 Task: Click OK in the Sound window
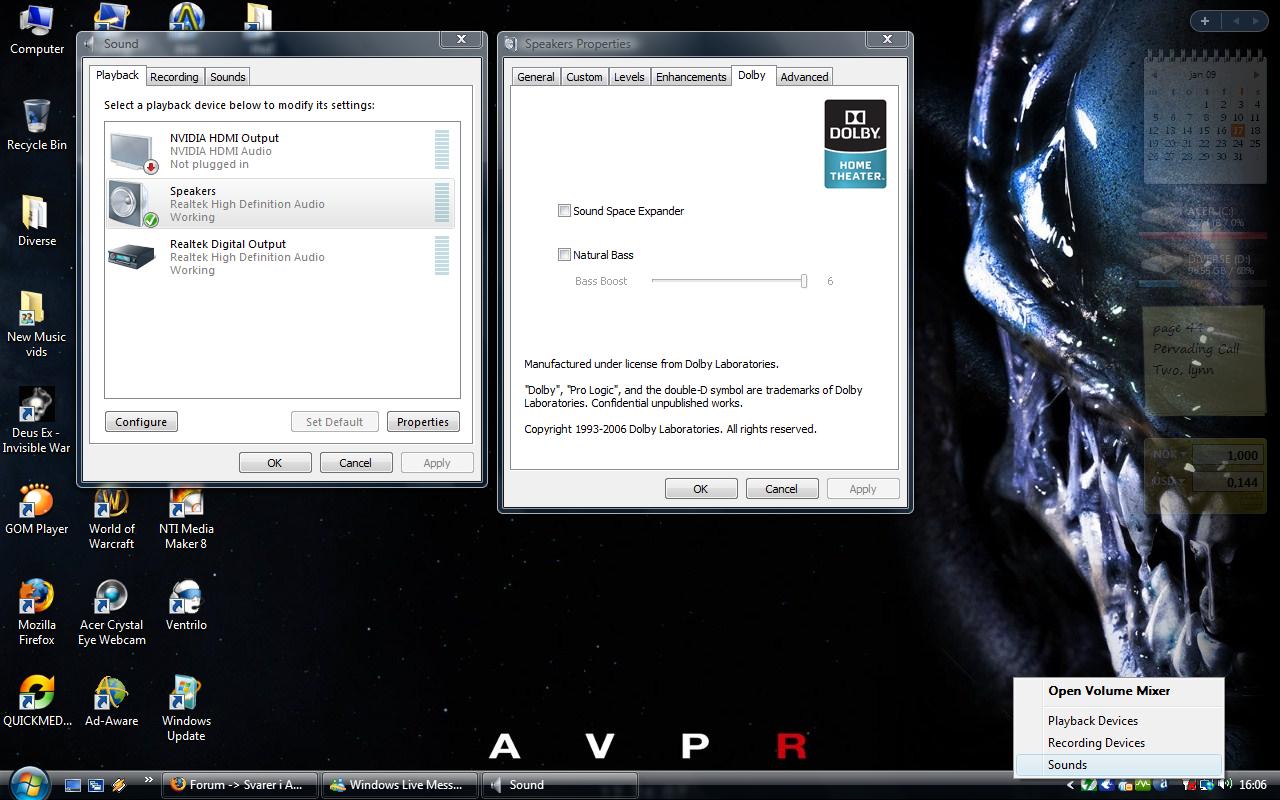[x=275, y=463]
